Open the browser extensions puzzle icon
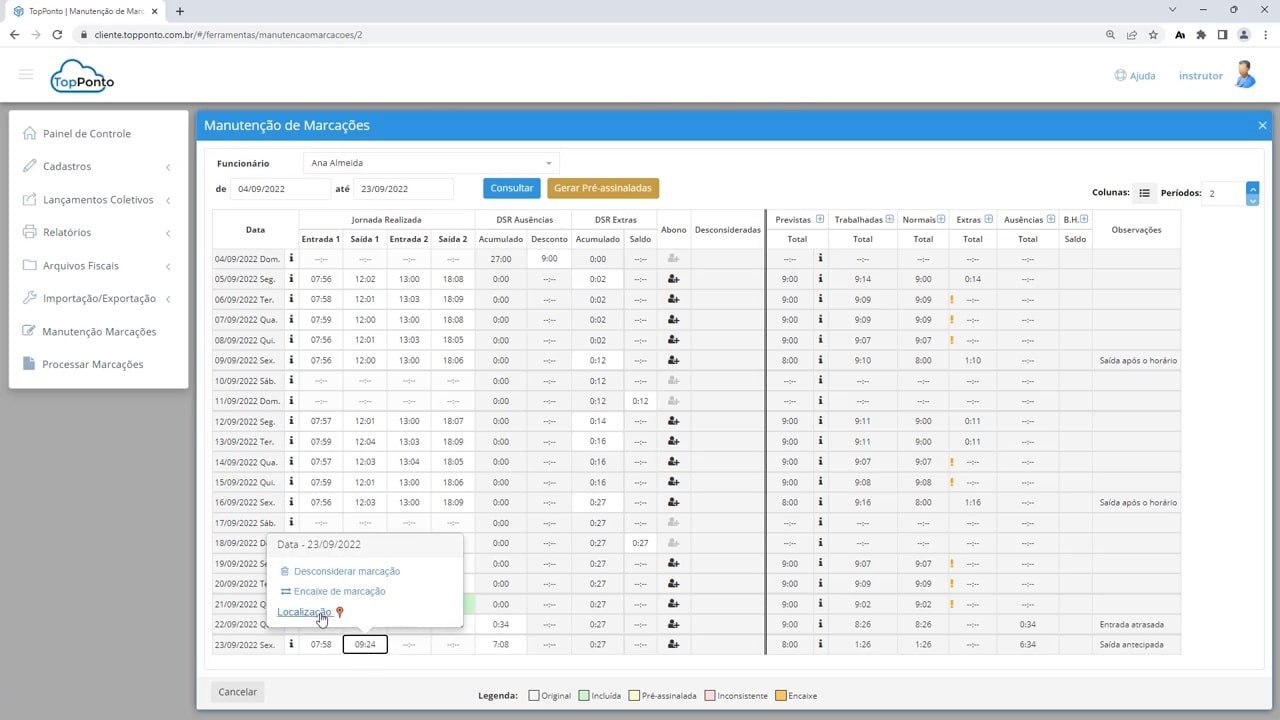 (1201, 34)
